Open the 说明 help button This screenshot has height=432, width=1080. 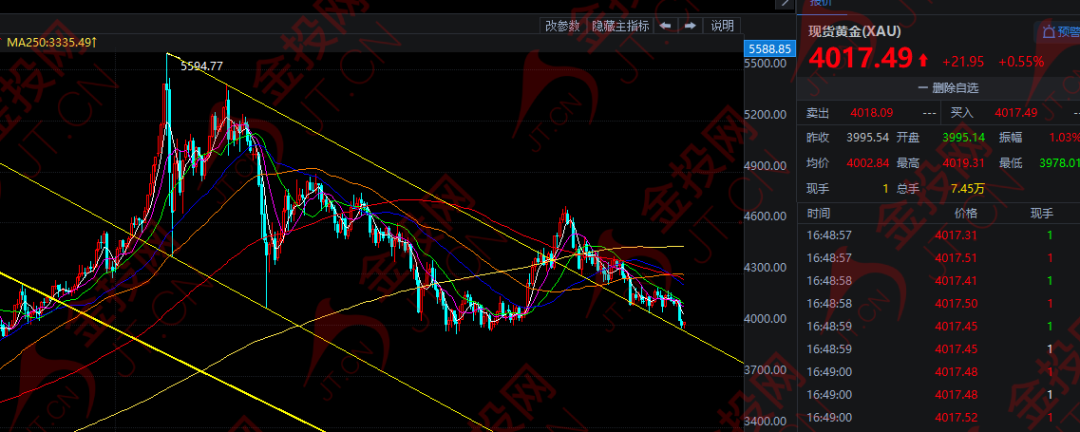[723, 26]
